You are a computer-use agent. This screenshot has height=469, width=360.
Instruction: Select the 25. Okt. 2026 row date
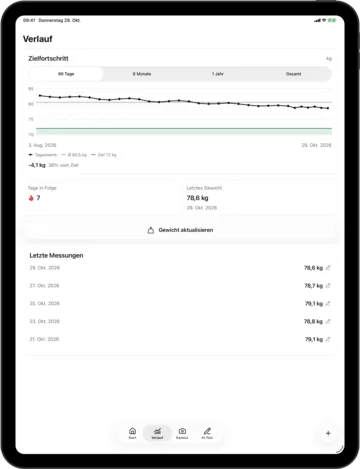click(x=45, y=303)
